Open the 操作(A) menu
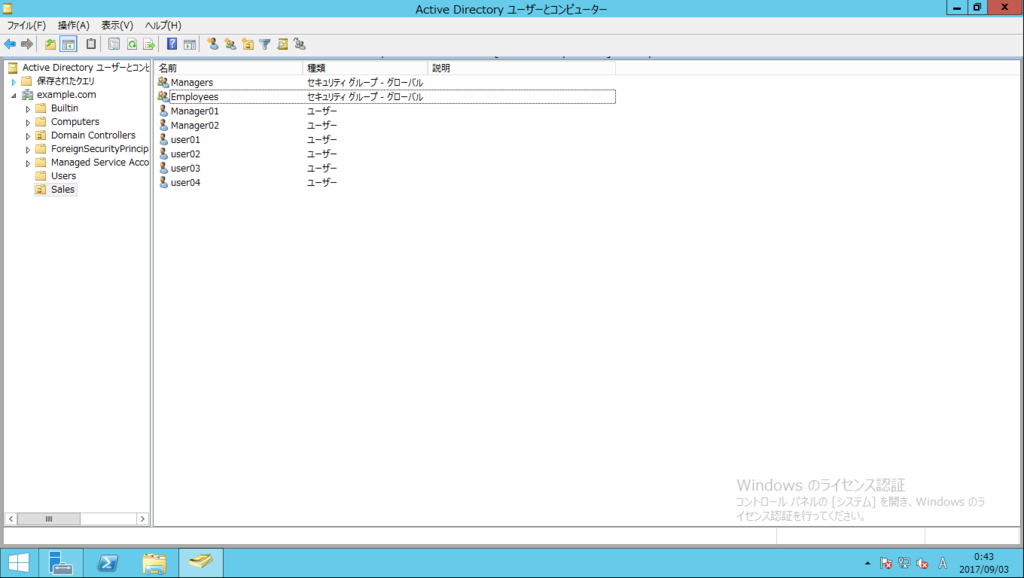This screenshot has height=578, width=1024. [x=73, y=25]
